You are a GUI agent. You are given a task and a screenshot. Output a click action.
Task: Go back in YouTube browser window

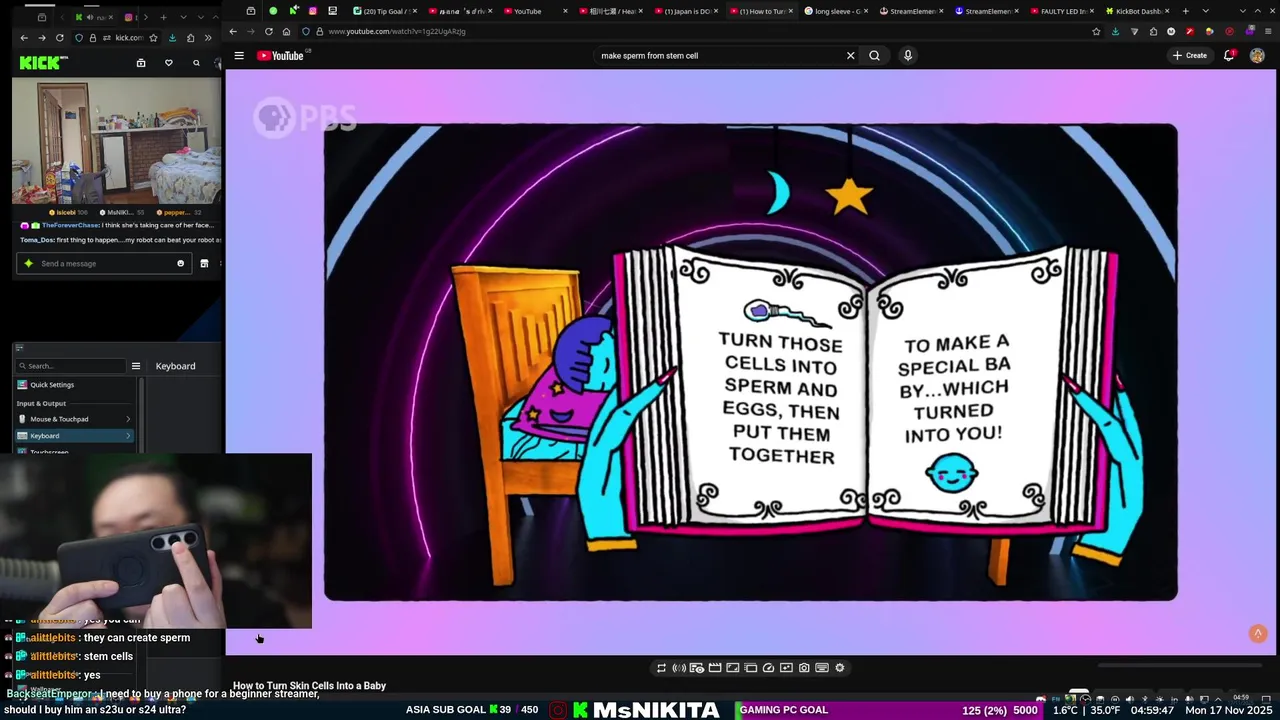point(233,31)
